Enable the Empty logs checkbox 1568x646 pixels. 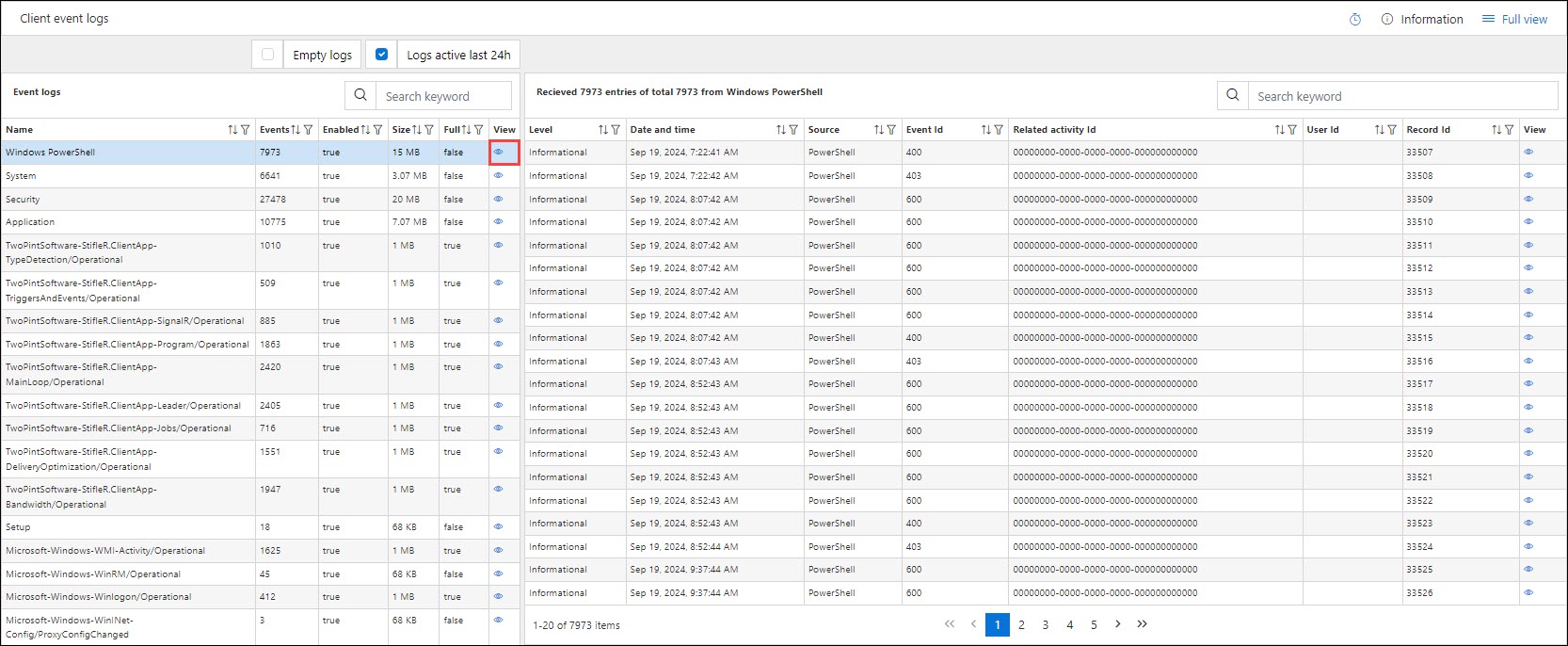pyautogui.click(x=267, y=55)
